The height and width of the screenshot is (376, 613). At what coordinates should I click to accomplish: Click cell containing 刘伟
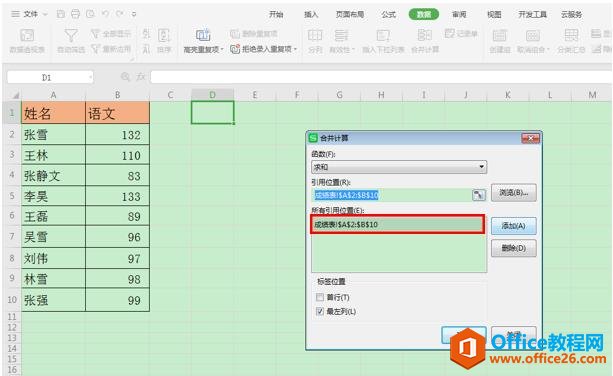pos(53,258)
